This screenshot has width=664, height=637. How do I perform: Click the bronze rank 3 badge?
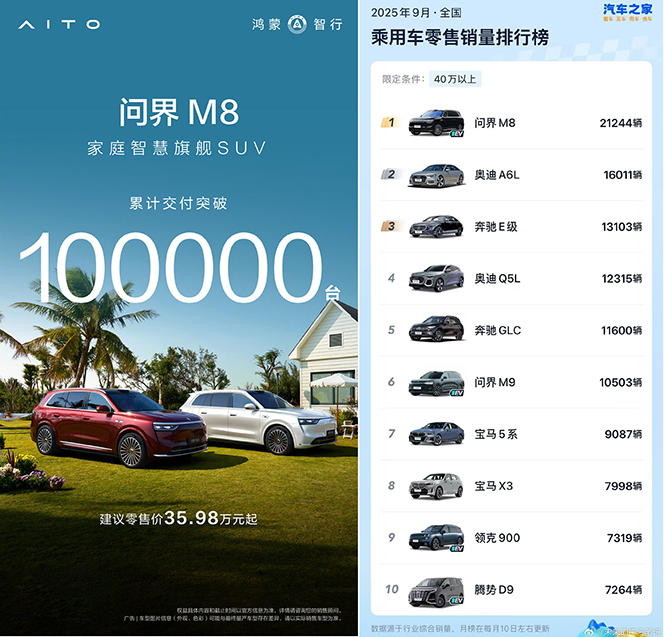pos(390,226)
